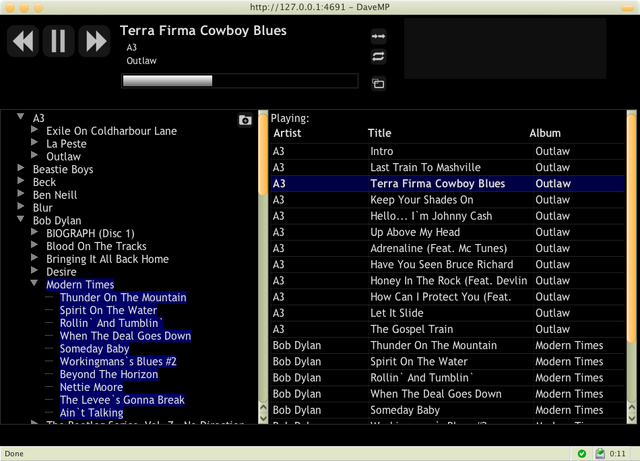Expand the Beastie Boys artist
This screenshot has width=640, height=461.
[21, 168]
